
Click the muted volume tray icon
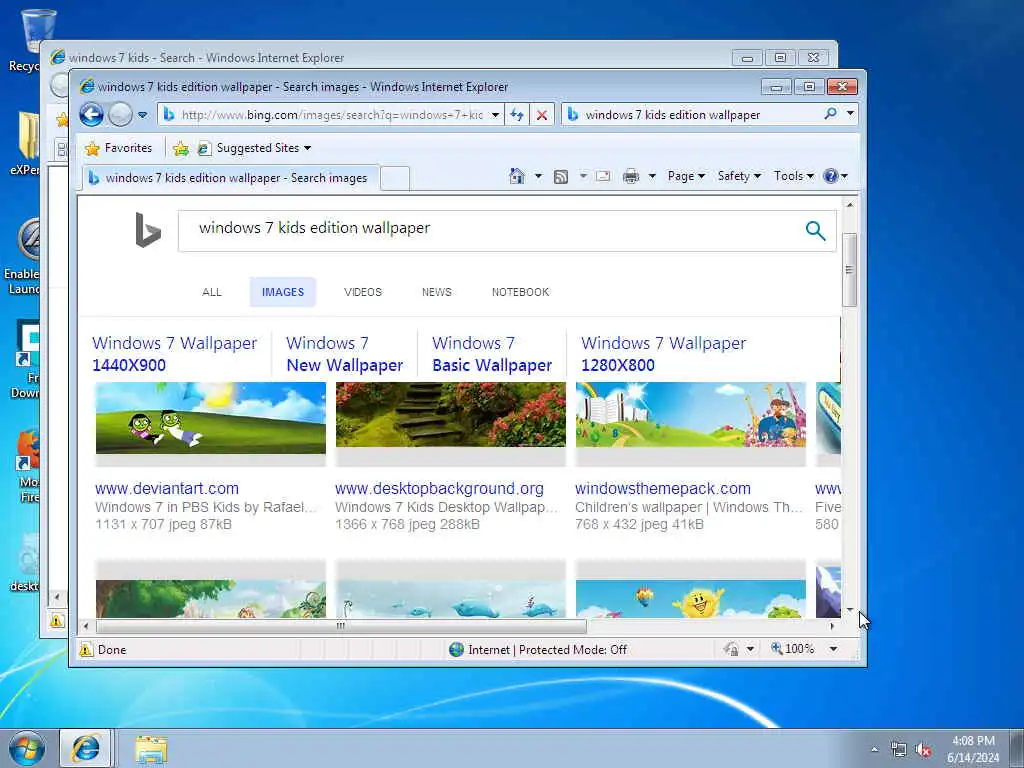click(x=923, y=750)
